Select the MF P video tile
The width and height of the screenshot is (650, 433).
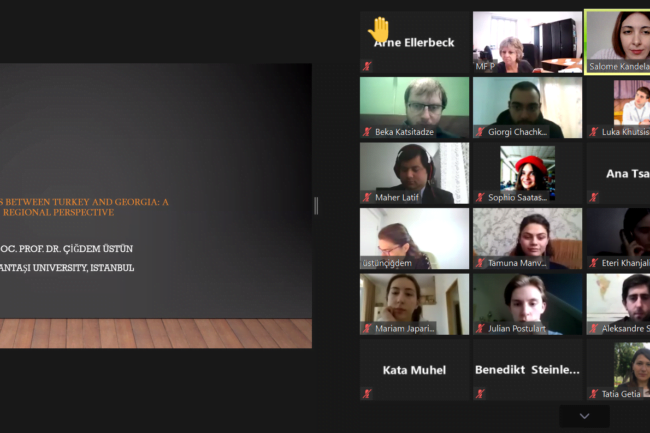(527, 42)
